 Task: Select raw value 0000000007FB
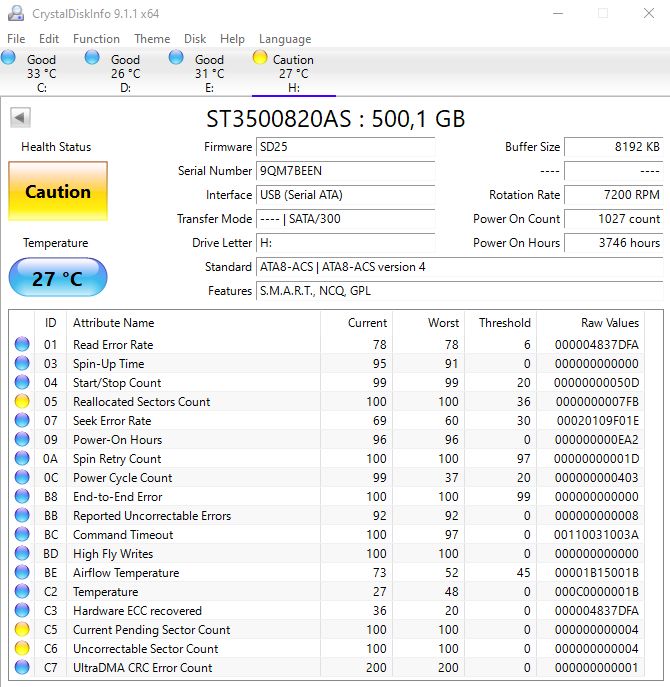597,402
